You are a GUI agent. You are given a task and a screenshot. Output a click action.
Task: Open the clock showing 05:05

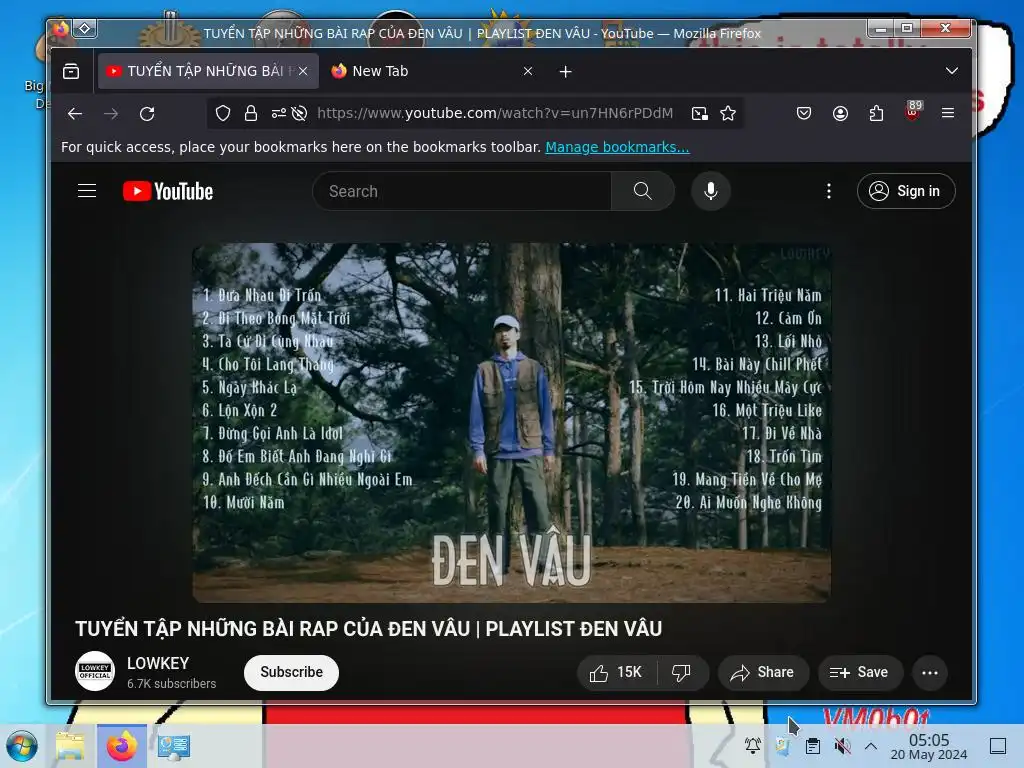click(x=929, y=746)
